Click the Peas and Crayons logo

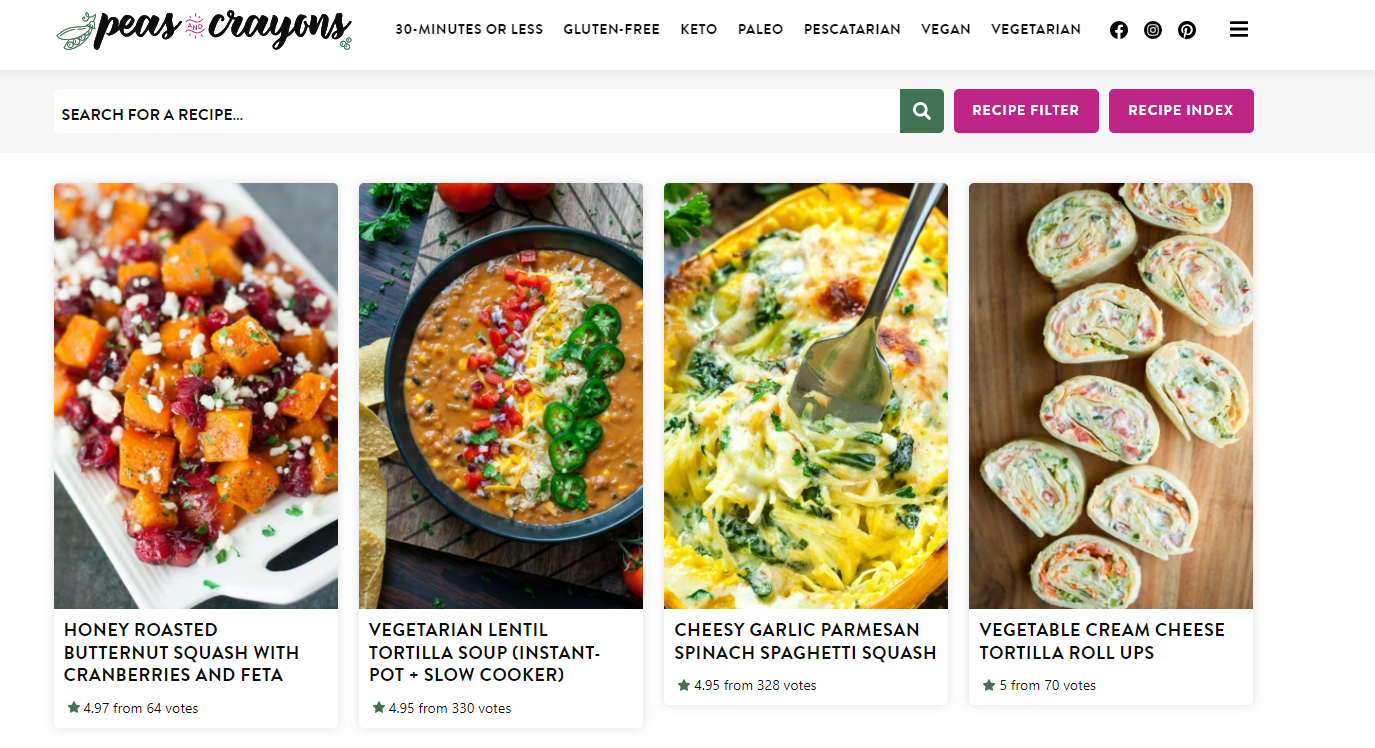[204, 30]
